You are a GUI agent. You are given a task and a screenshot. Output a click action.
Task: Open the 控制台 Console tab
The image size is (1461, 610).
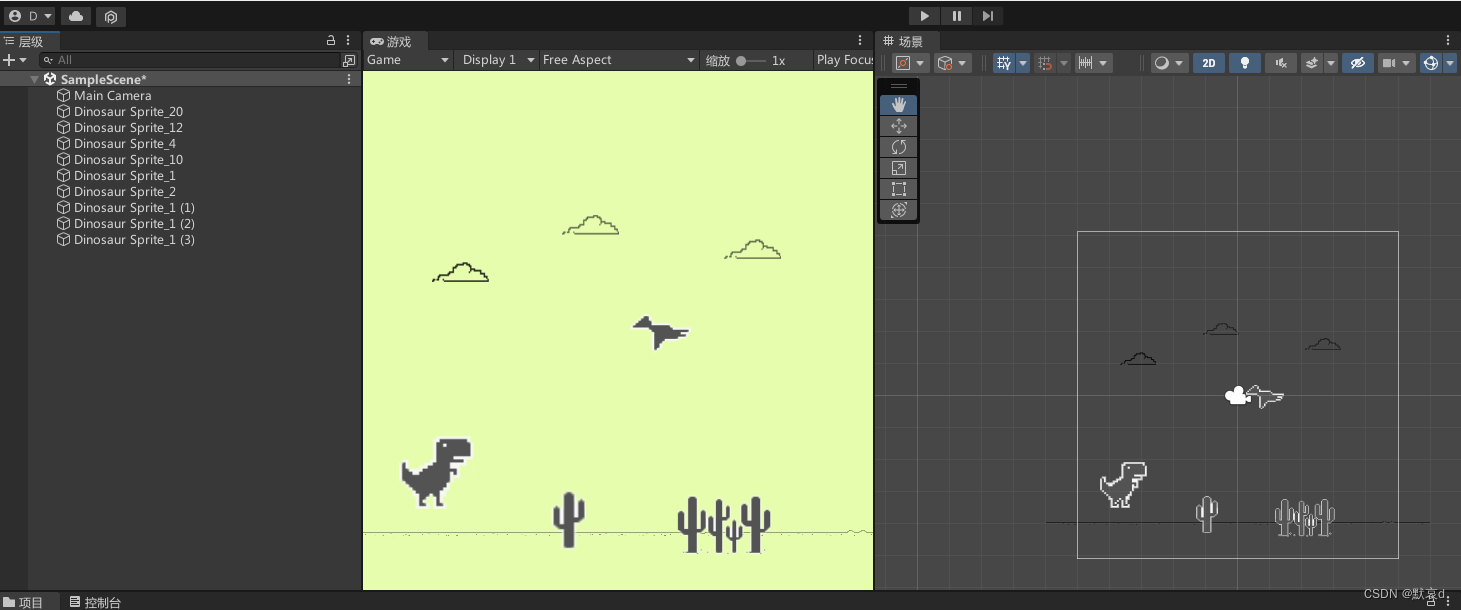[x=96, y=602]
